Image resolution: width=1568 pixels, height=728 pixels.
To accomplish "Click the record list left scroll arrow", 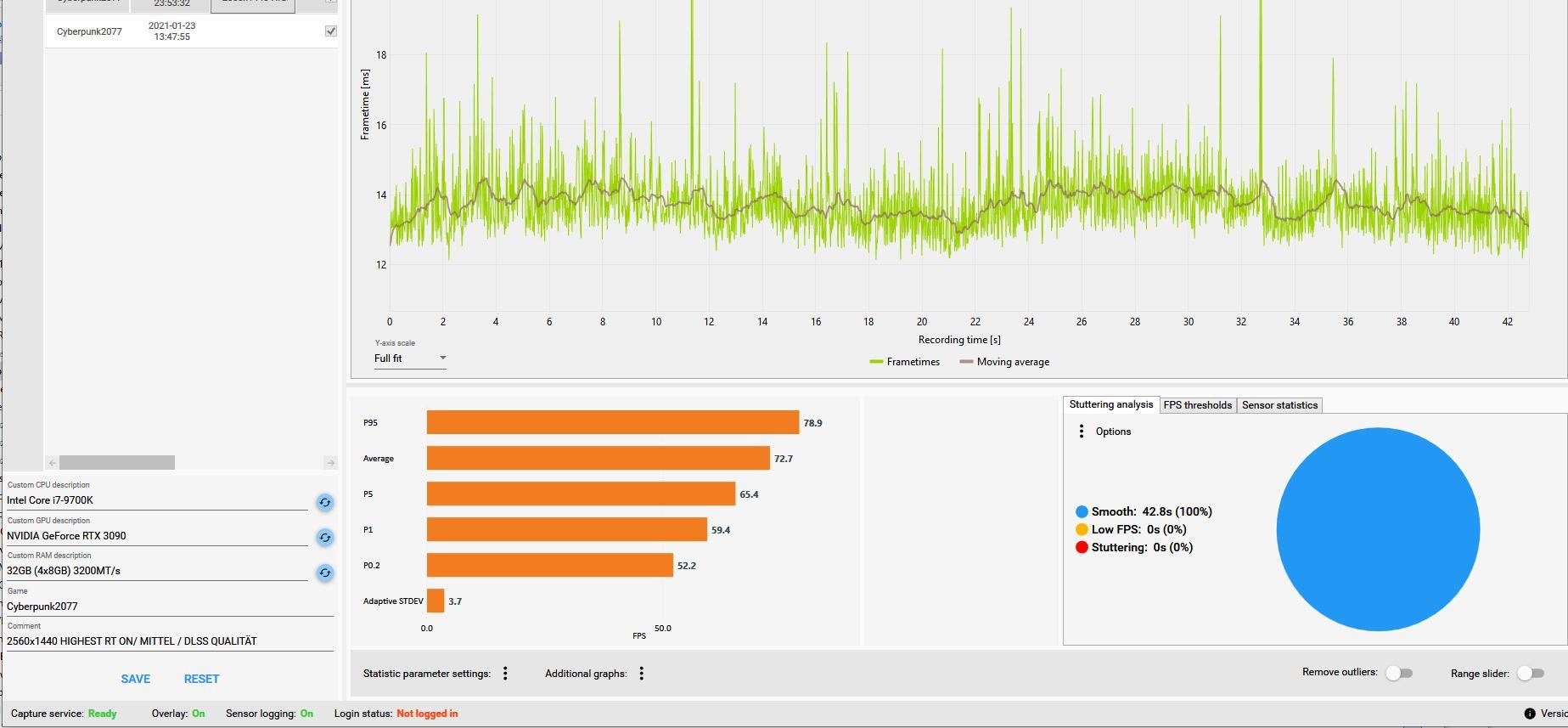I will pos(53,462).
